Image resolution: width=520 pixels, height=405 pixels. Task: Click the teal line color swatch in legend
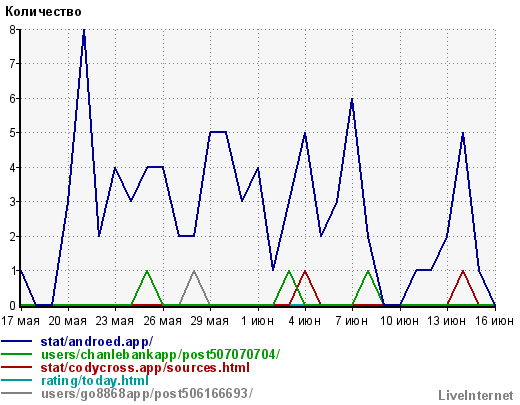(17, 381)
